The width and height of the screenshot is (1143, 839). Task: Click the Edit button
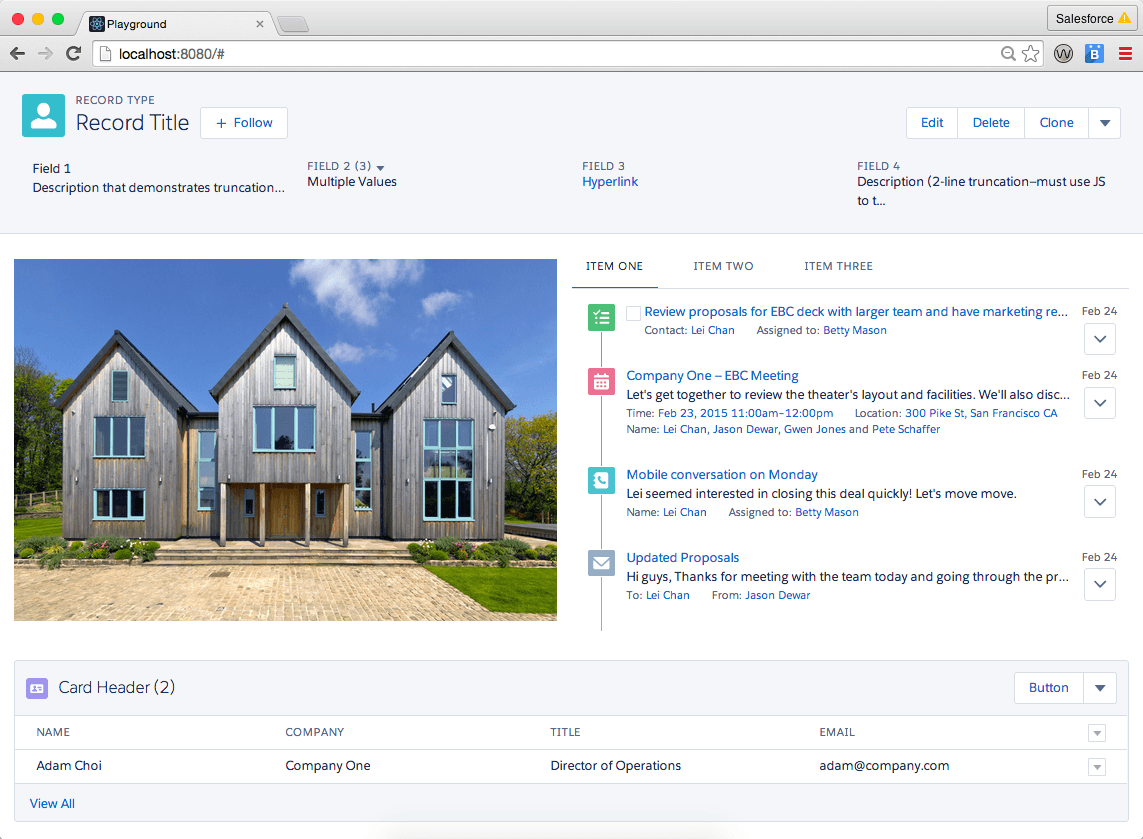[931, 122]
